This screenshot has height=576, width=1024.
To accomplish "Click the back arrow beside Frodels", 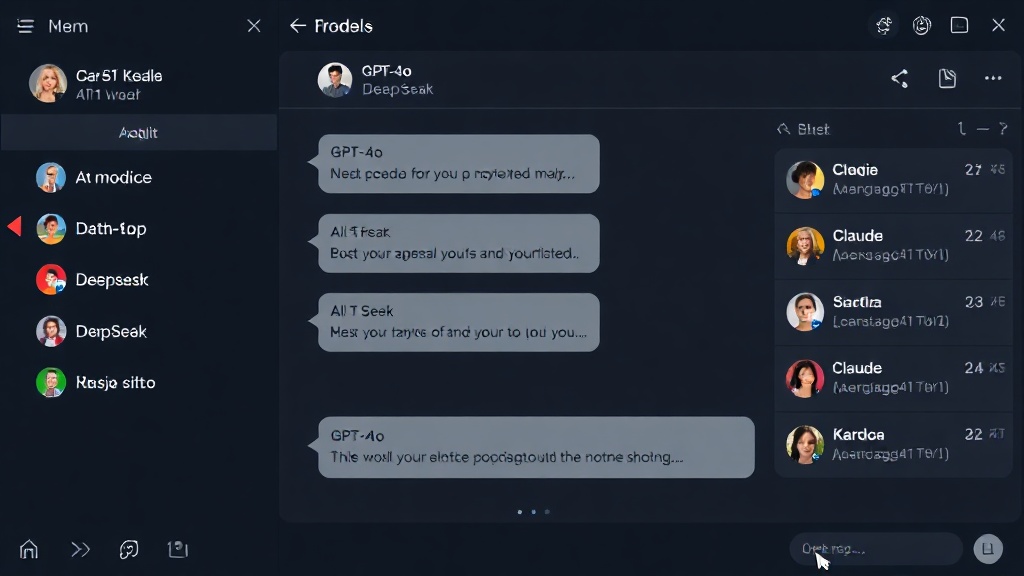I will tap(298, 25).
